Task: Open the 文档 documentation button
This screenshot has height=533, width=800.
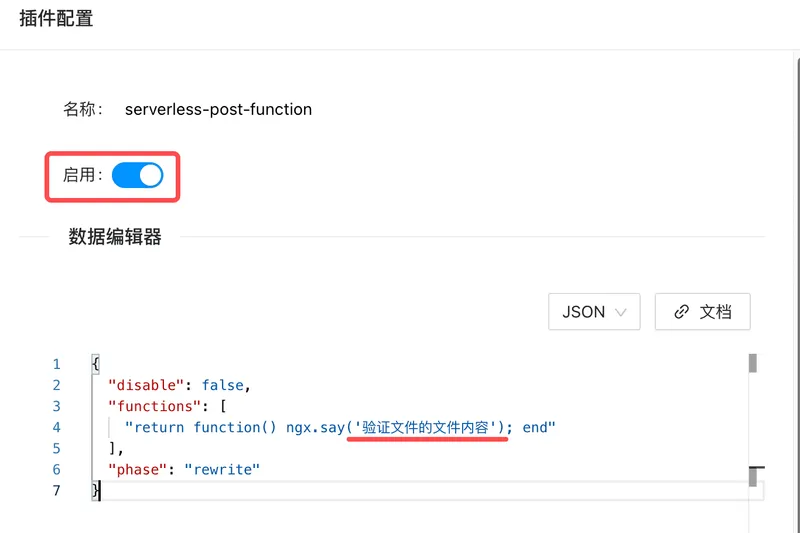Action: point(702,312)
